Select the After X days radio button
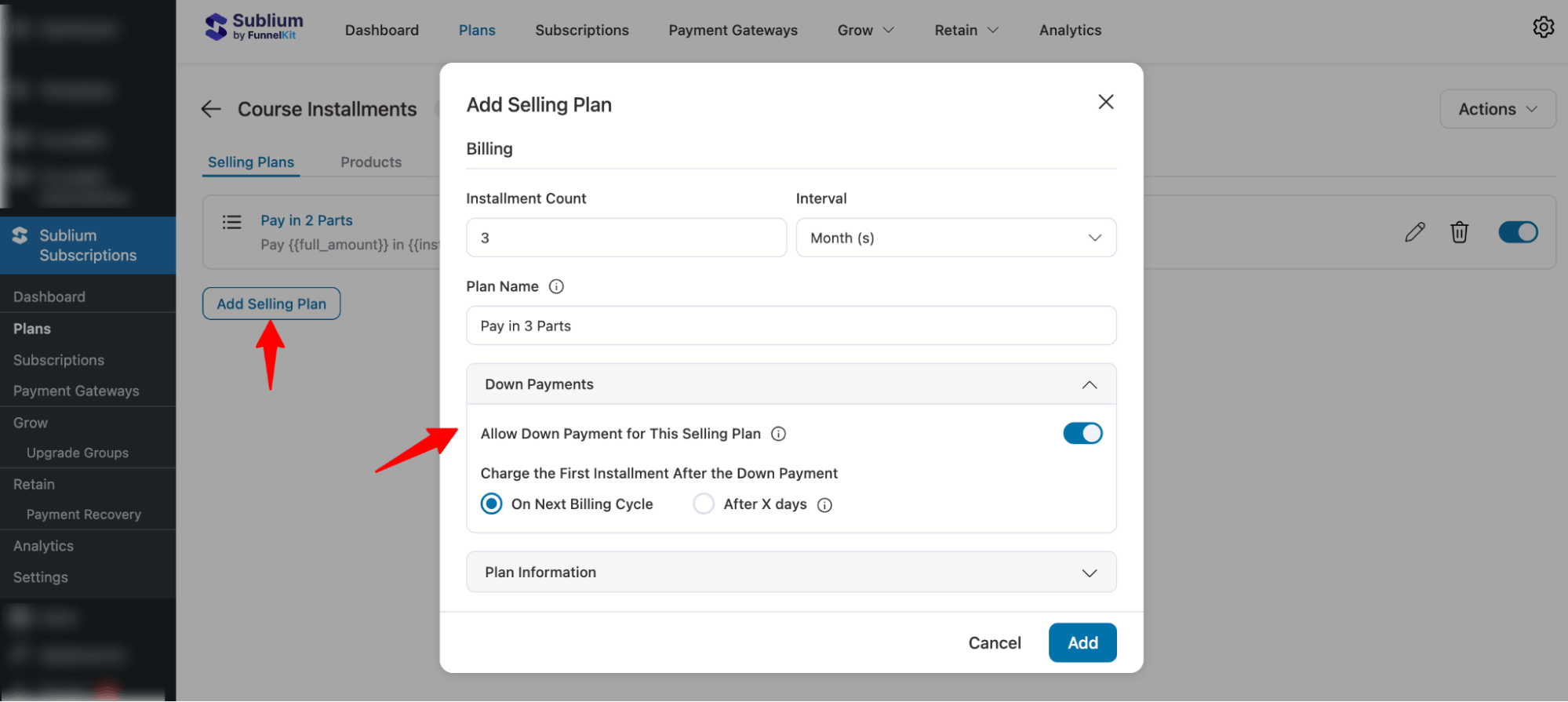 click(704, 504)
